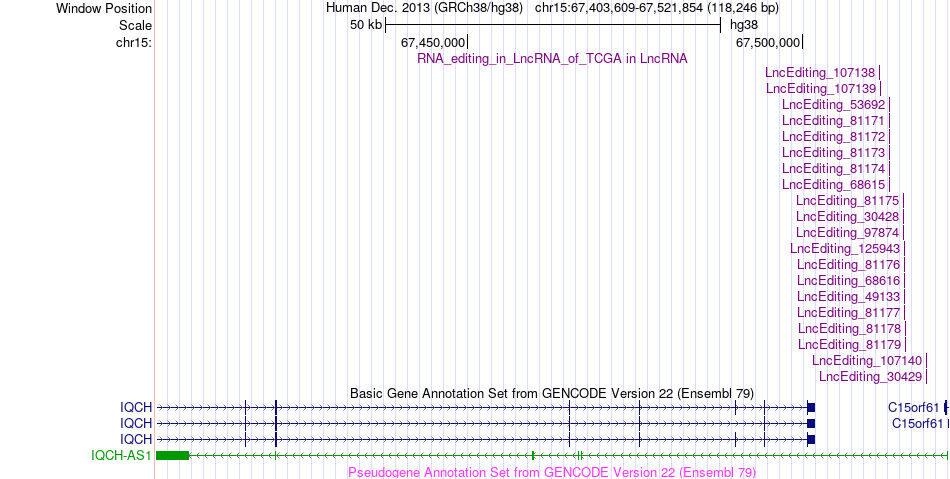
Task: Click the Pseudogene Annotation Set track title
Action: (552, 472)
